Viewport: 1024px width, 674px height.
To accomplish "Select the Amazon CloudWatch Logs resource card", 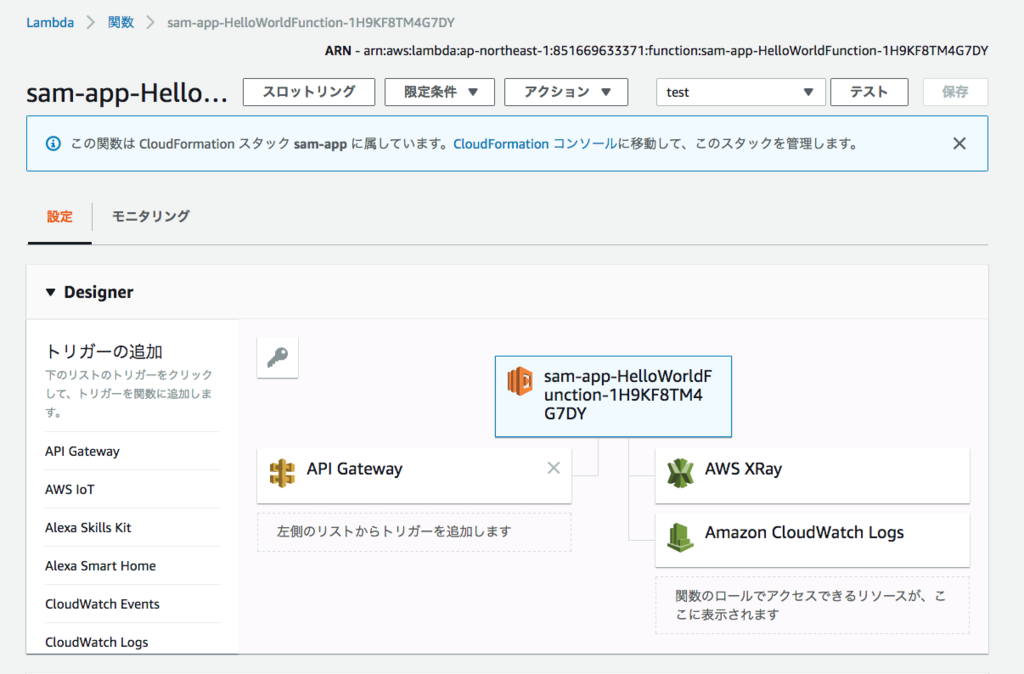I will (x=812, y=539).
